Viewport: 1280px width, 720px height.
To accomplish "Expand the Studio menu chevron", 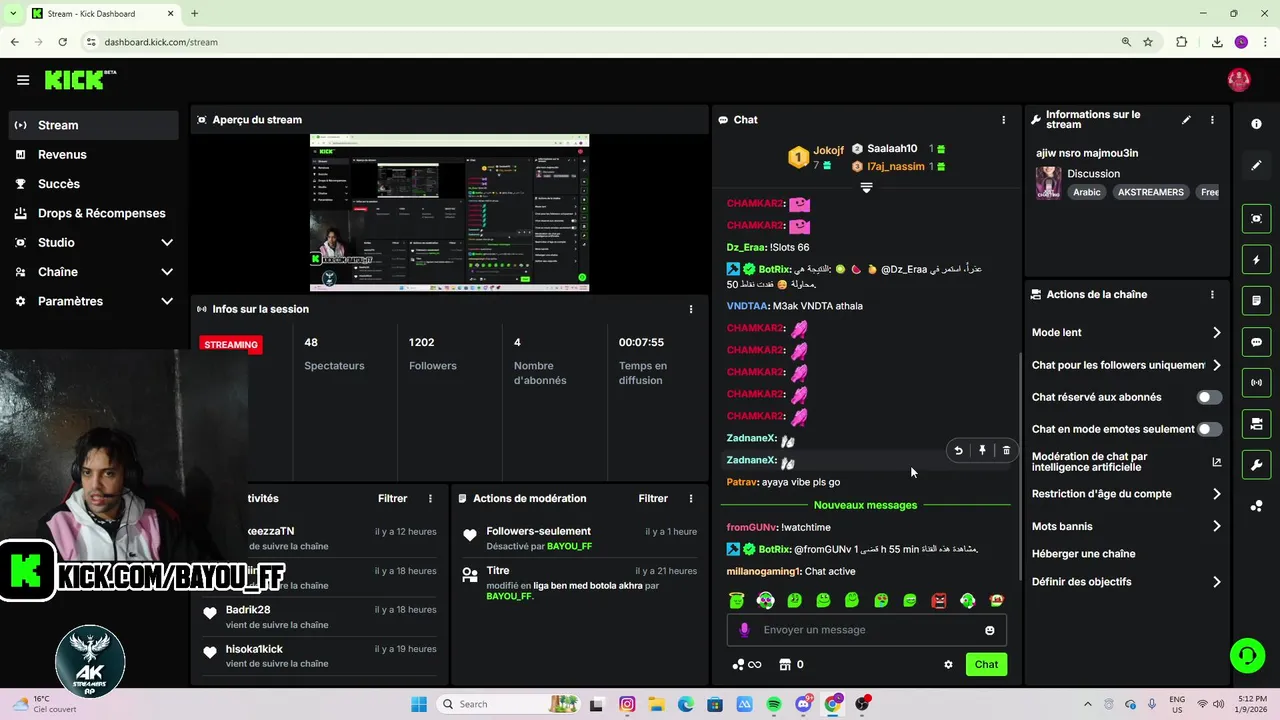I will (x=167, y=243).
